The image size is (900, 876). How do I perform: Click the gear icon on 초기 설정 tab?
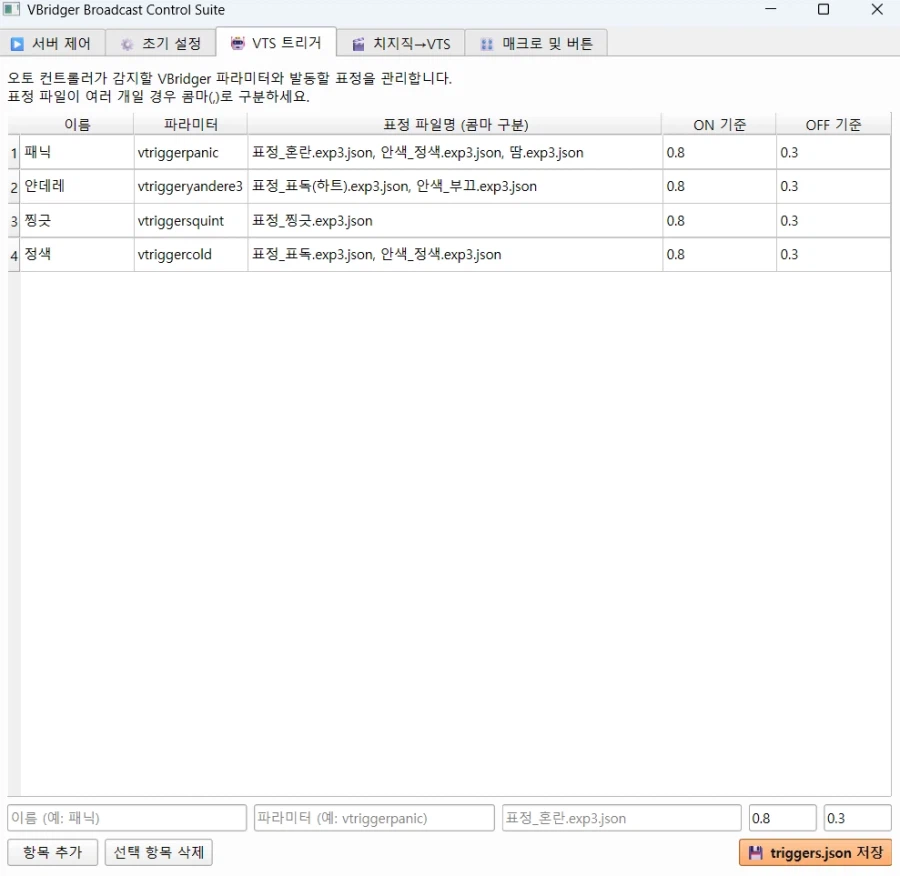tap(126, 43)
